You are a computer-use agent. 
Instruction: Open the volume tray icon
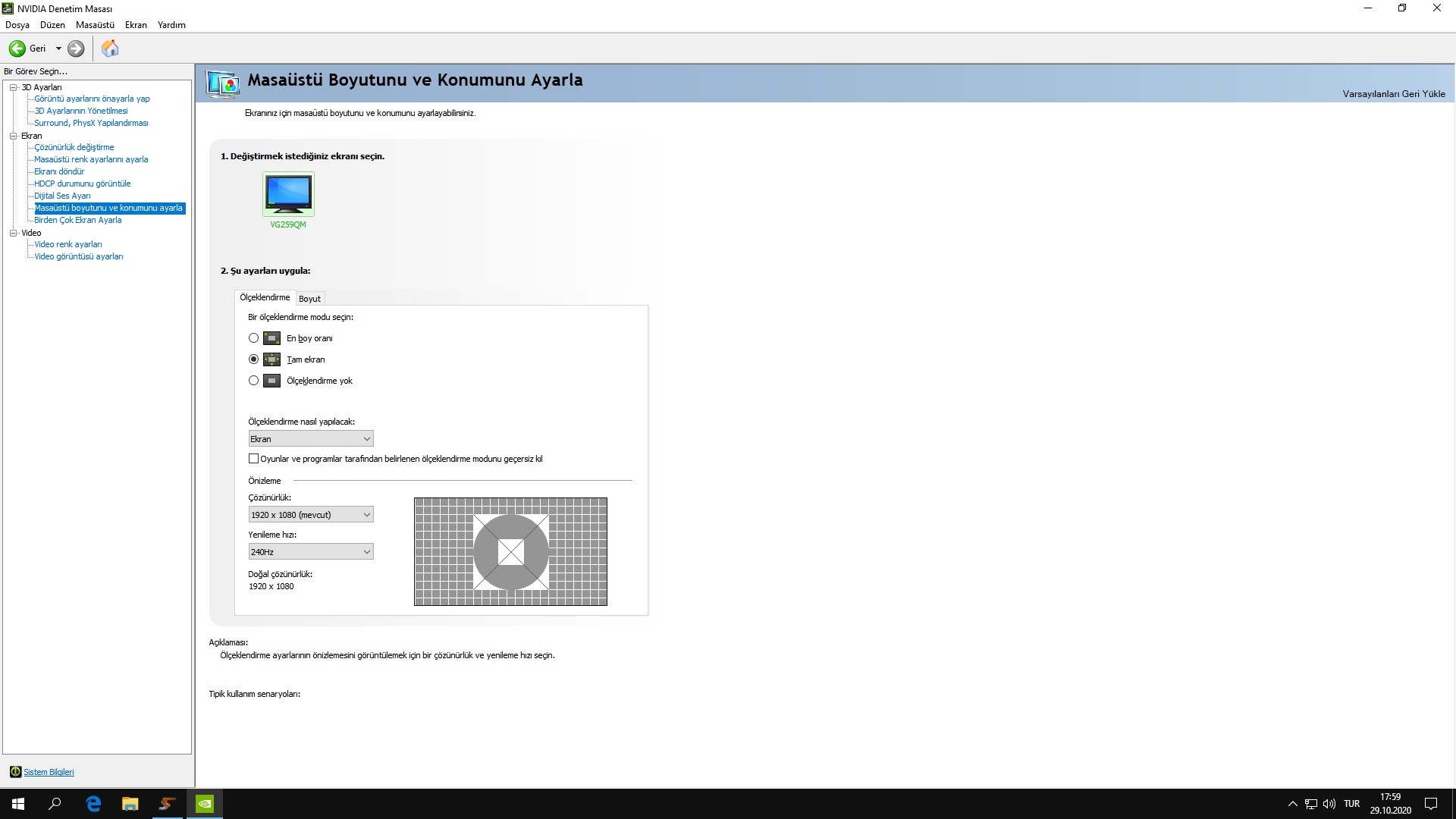point(1329,804)
